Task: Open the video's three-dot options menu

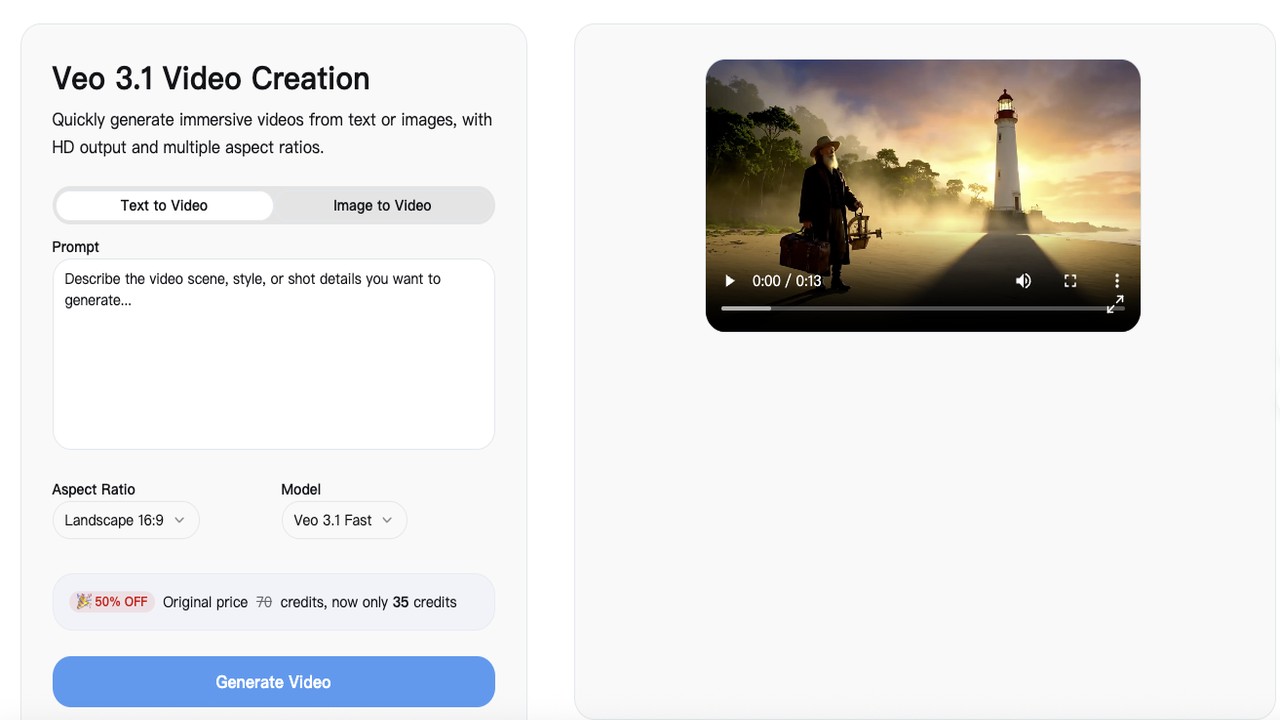Action: [1117, 281]
